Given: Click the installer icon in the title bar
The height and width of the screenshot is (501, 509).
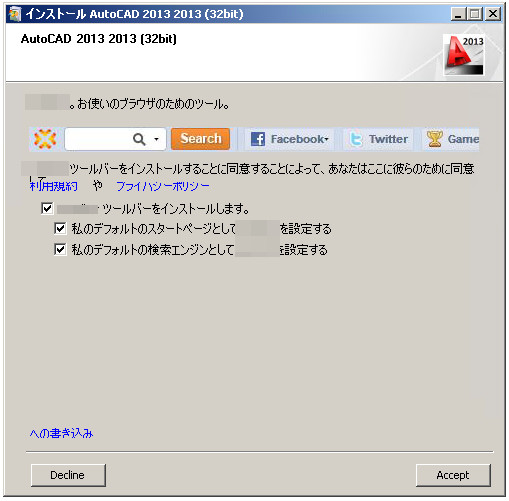Looking at the screenshot, I should (x=15, y=14).
